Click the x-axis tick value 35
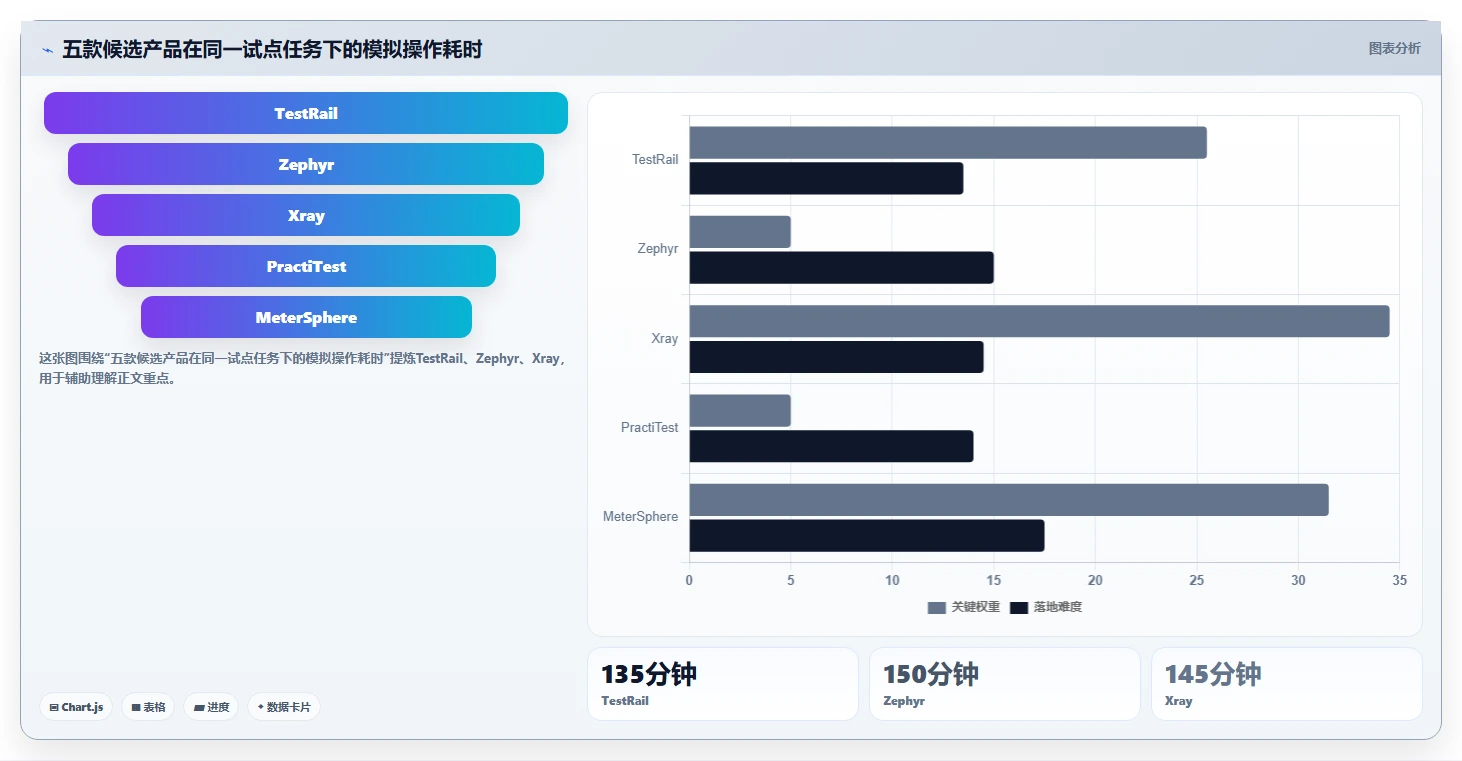The height and width of the screenshot is (761, 1462). pyautogui.click(x=1399, y=580)
